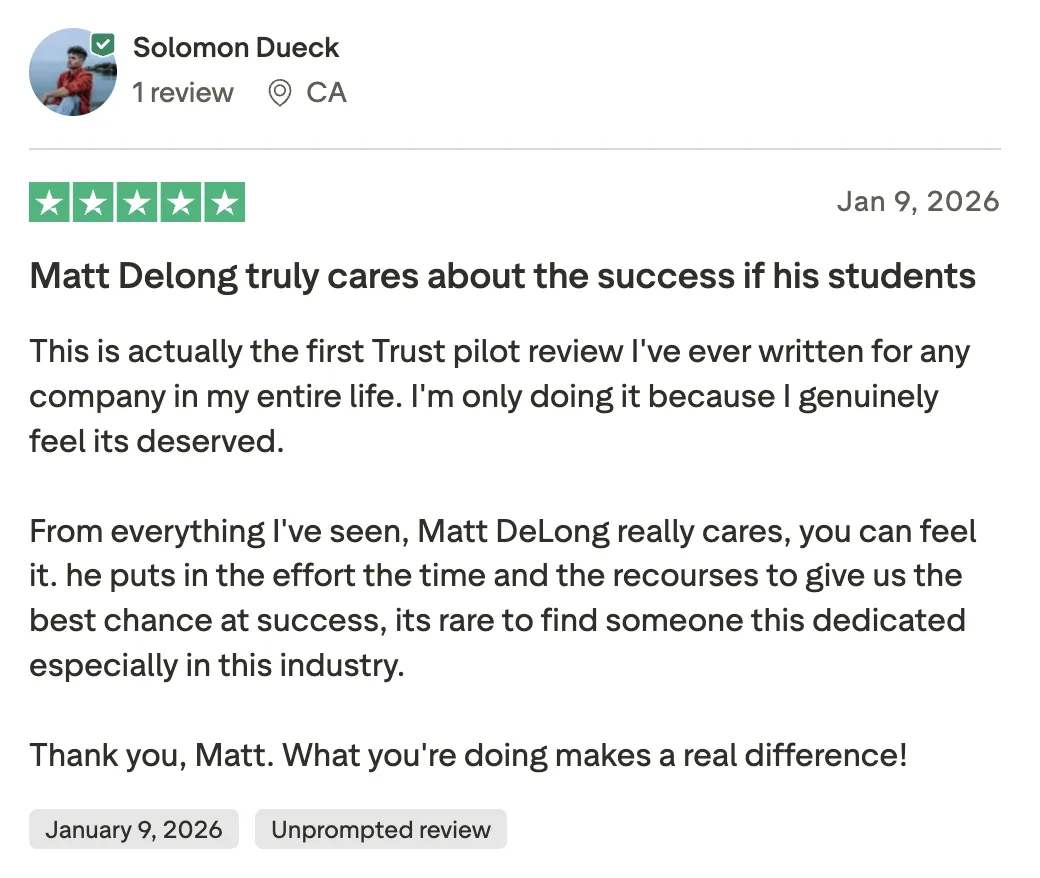Click the 'January 9, 2026' tag
The image size is (1040, 878).
[134, 830]
